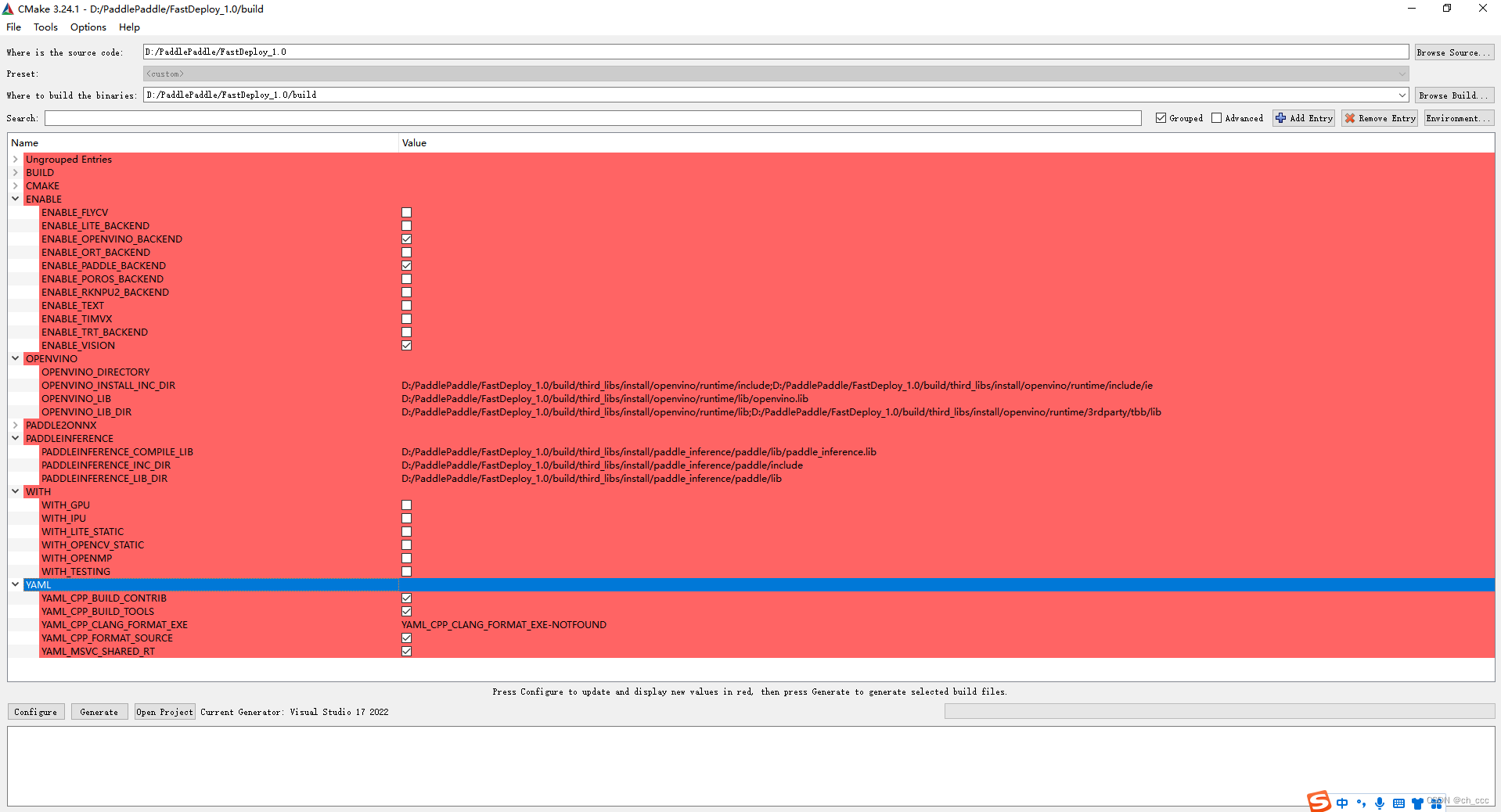Image resolution: width=1501 pixels, height=812 pixels.
Task: Uncheck YAML_MSVC_SHARED_RT
Action: click(x=406, y=652)
